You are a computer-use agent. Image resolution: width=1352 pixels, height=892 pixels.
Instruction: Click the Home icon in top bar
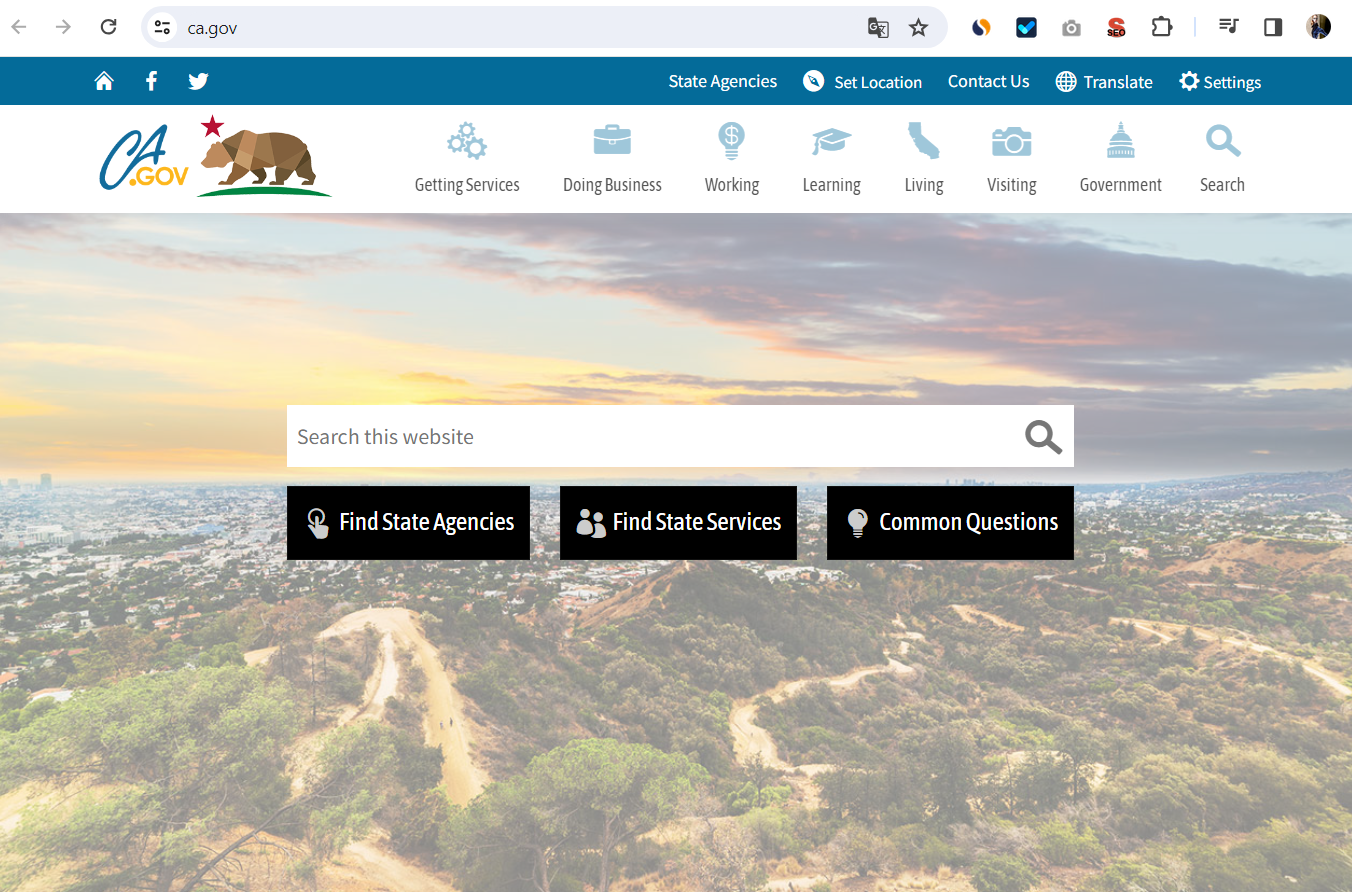point(104,81)
